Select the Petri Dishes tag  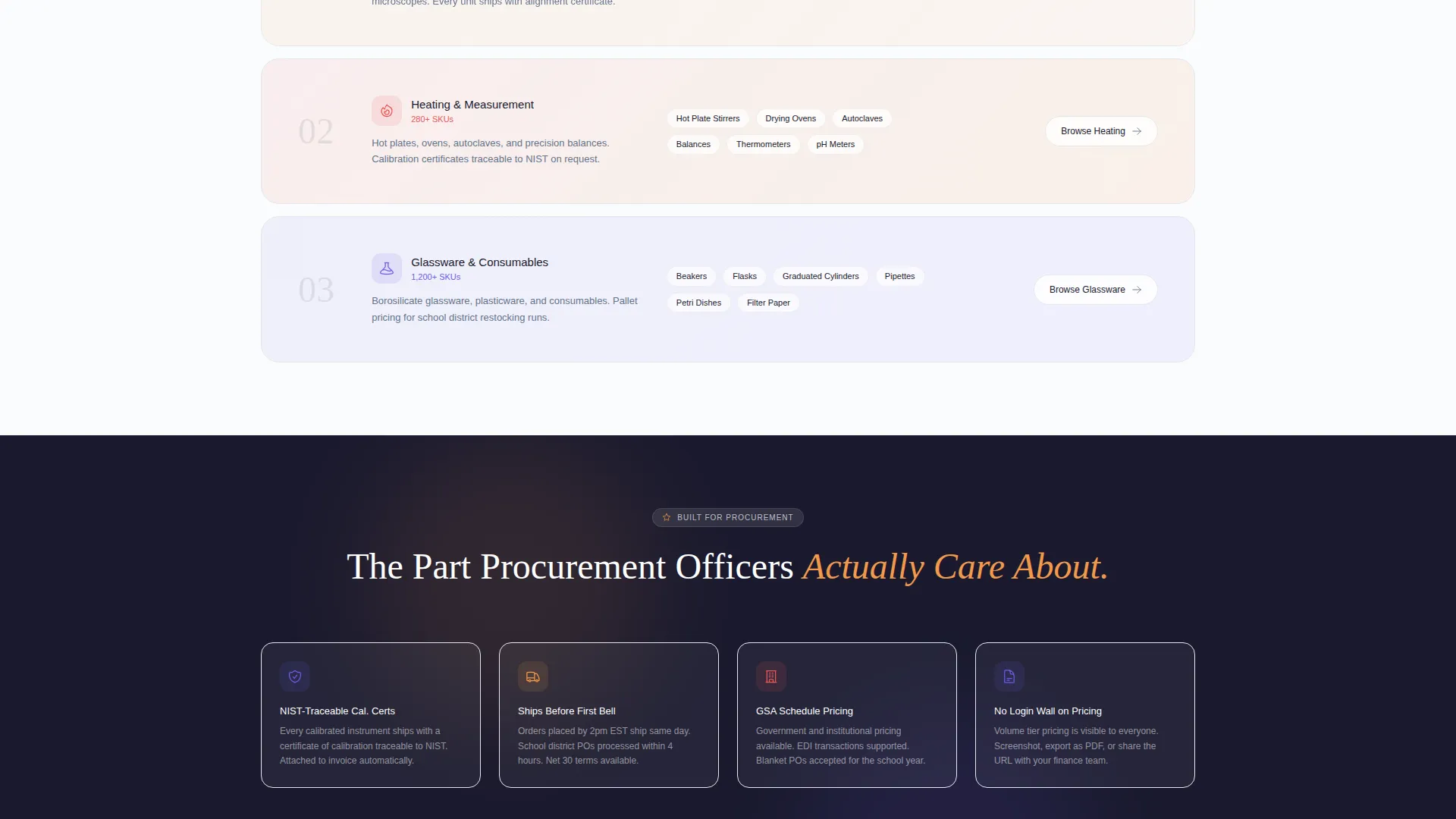(x=698, y=303)
